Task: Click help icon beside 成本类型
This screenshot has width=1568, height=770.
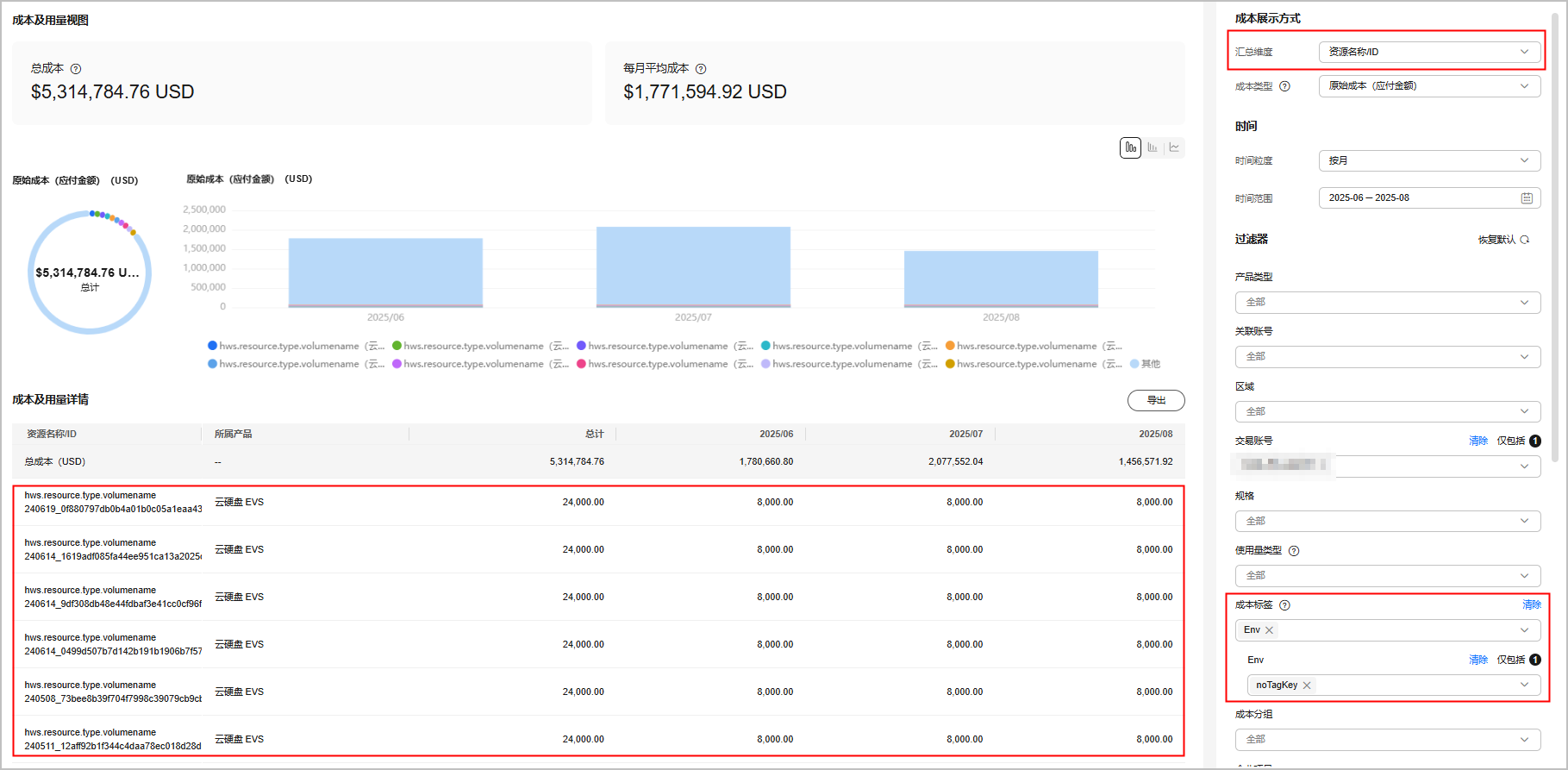Action: click(1284, 86)
